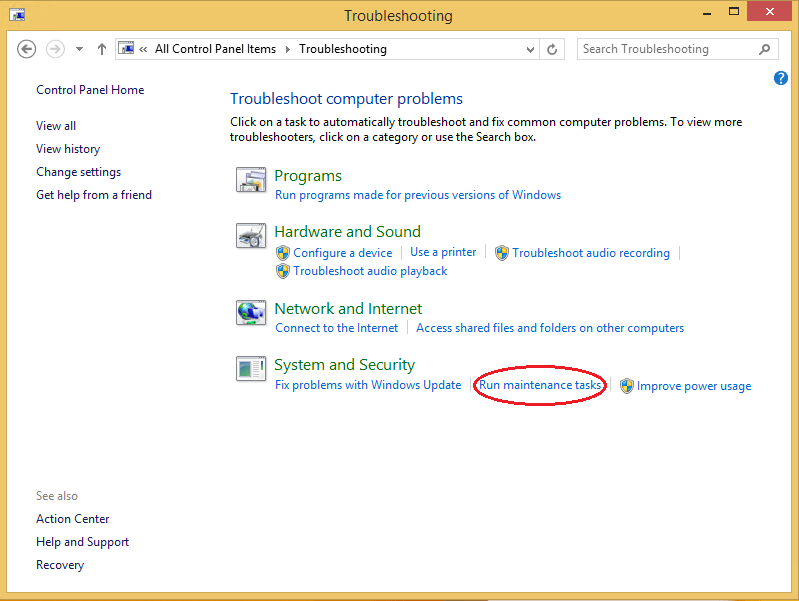
Task: Go to Control Panel Home
Action: pos(90,90)
